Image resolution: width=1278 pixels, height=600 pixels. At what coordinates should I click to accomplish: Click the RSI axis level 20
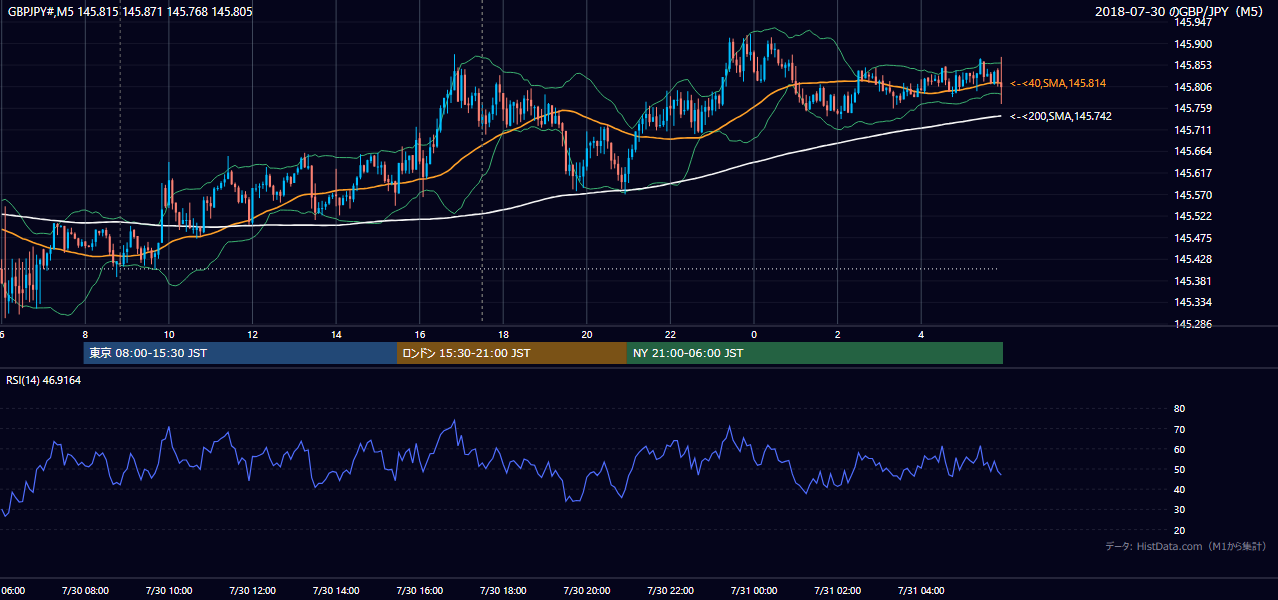tap(1179, 530)
